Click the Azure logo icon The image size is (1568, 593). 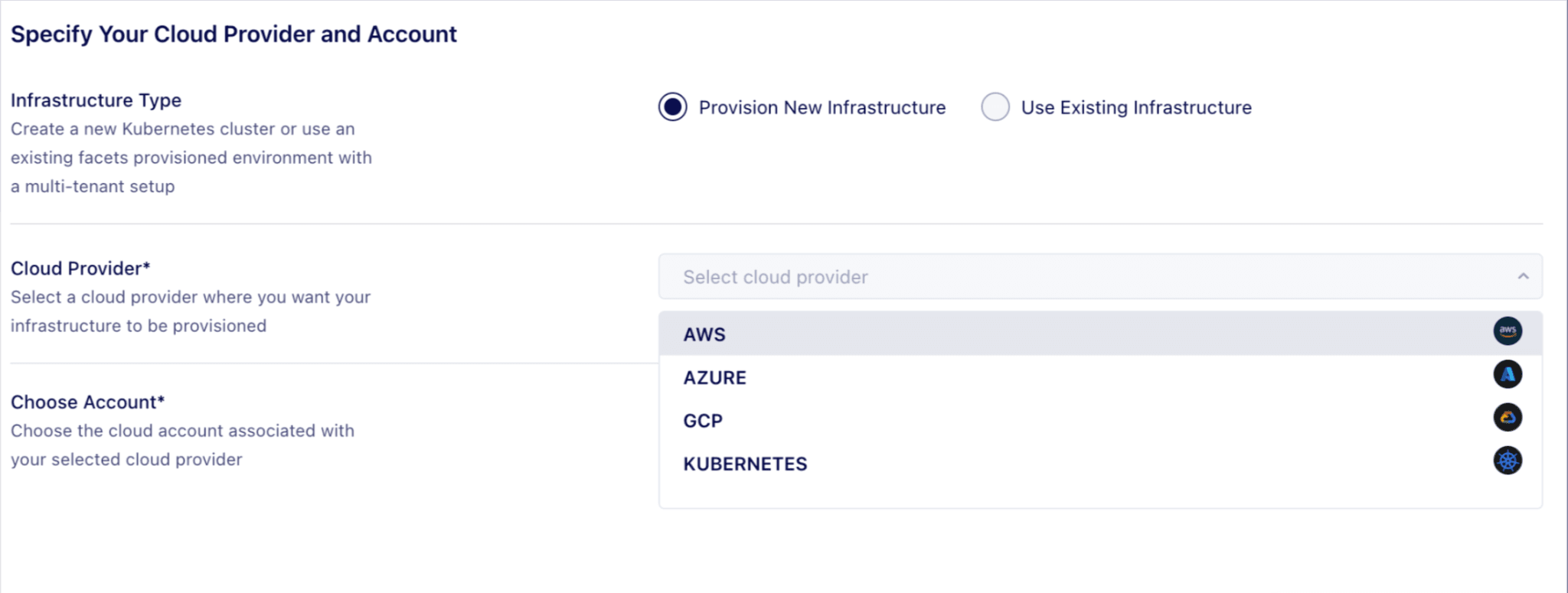tap(1508, 374)
